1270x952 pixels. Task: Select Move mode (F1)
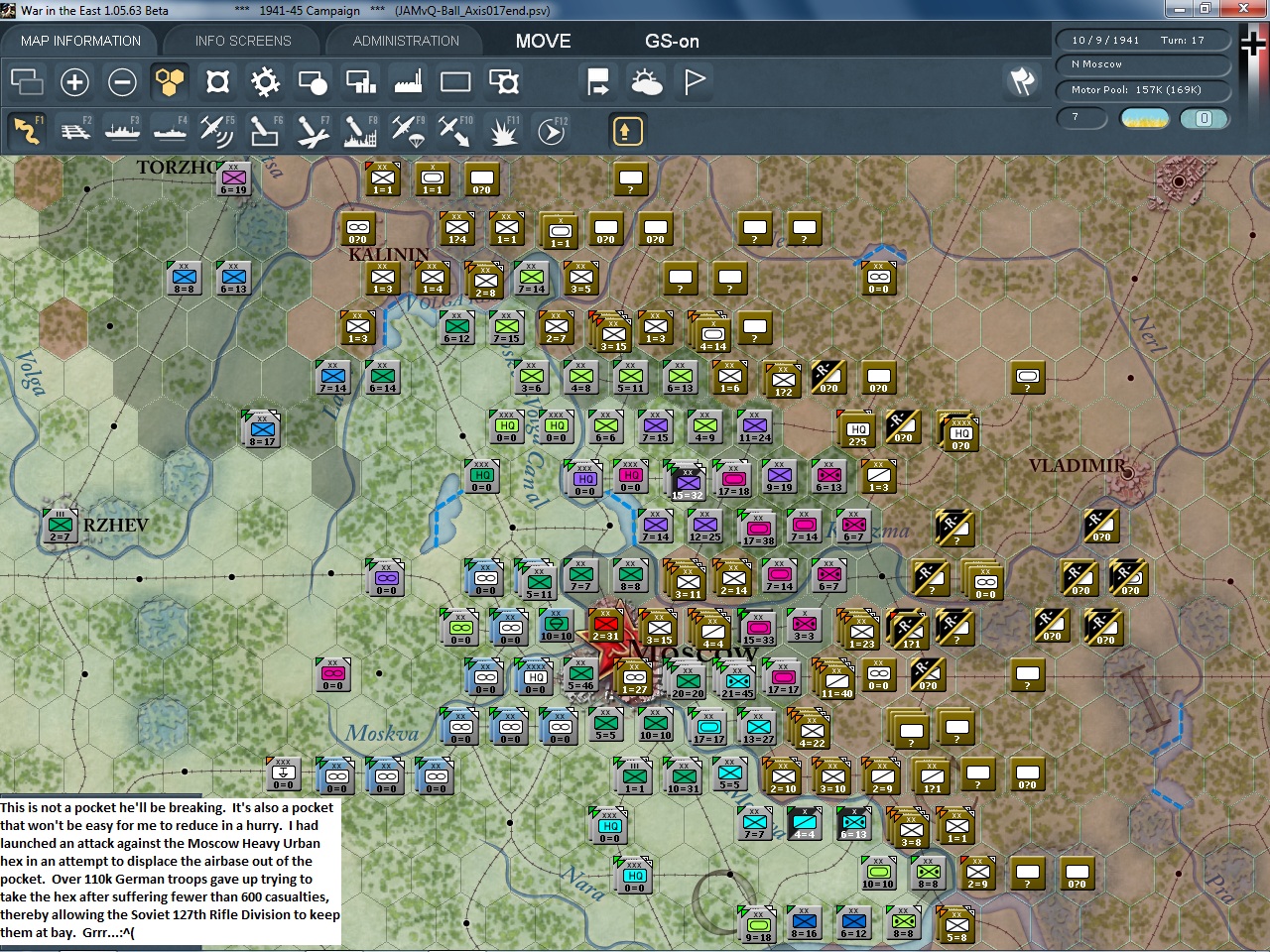(x=27, y=131)
